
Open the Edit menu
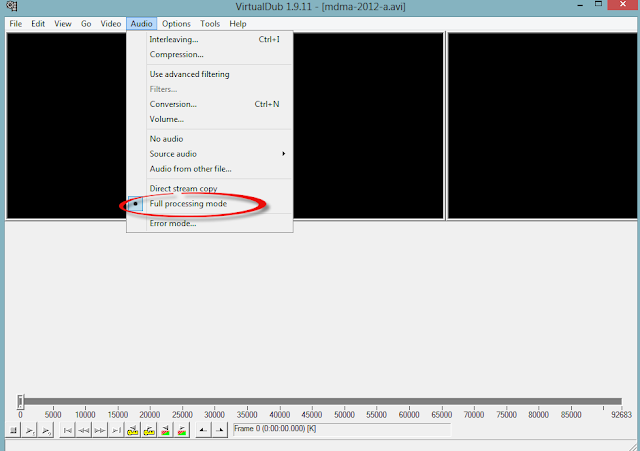pos(38,24)
